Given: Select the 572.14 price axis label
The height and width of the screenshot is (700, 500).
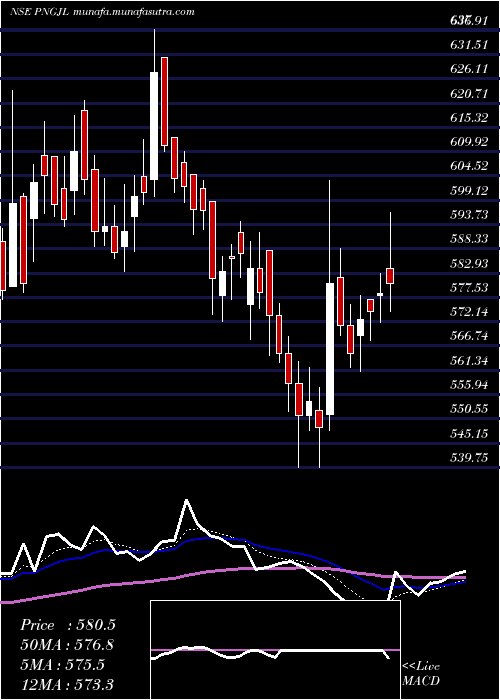Looking at the screenshot, I should (x=469, y=312).
